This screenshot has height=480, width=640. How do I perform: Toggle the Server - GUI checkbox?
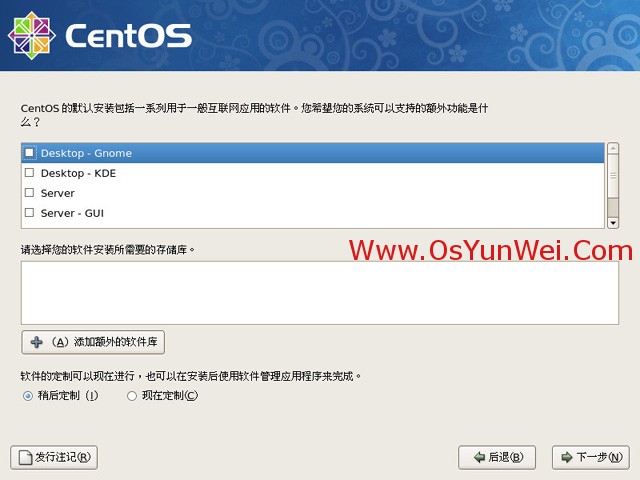(x=29, y=212)
